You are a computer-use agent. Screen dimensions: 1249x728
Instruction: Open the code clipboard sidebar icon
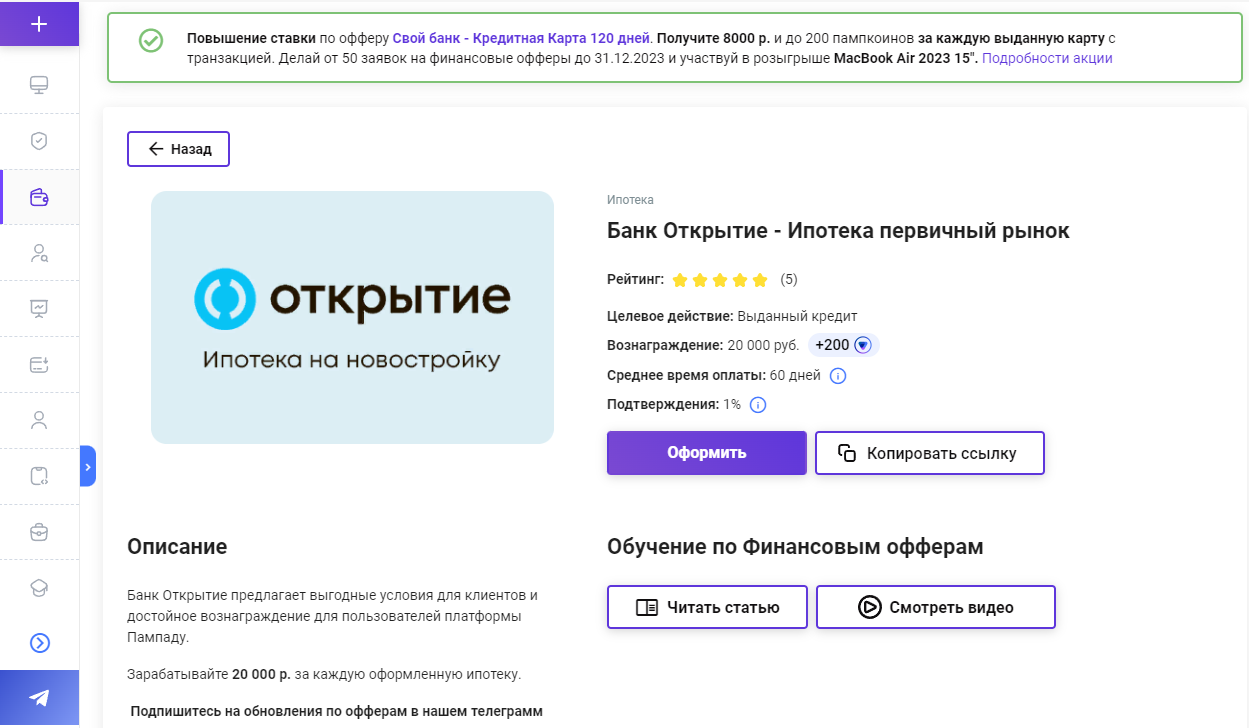[x=39, y=475]
